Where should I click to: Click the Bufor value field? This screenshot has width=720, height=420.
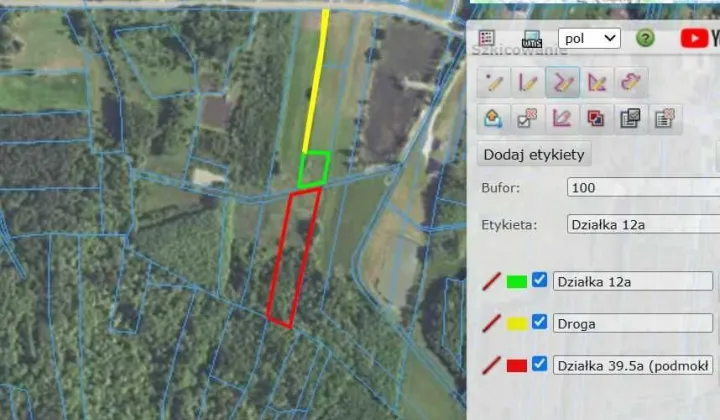pyautogui.click(x=643, y=187)
